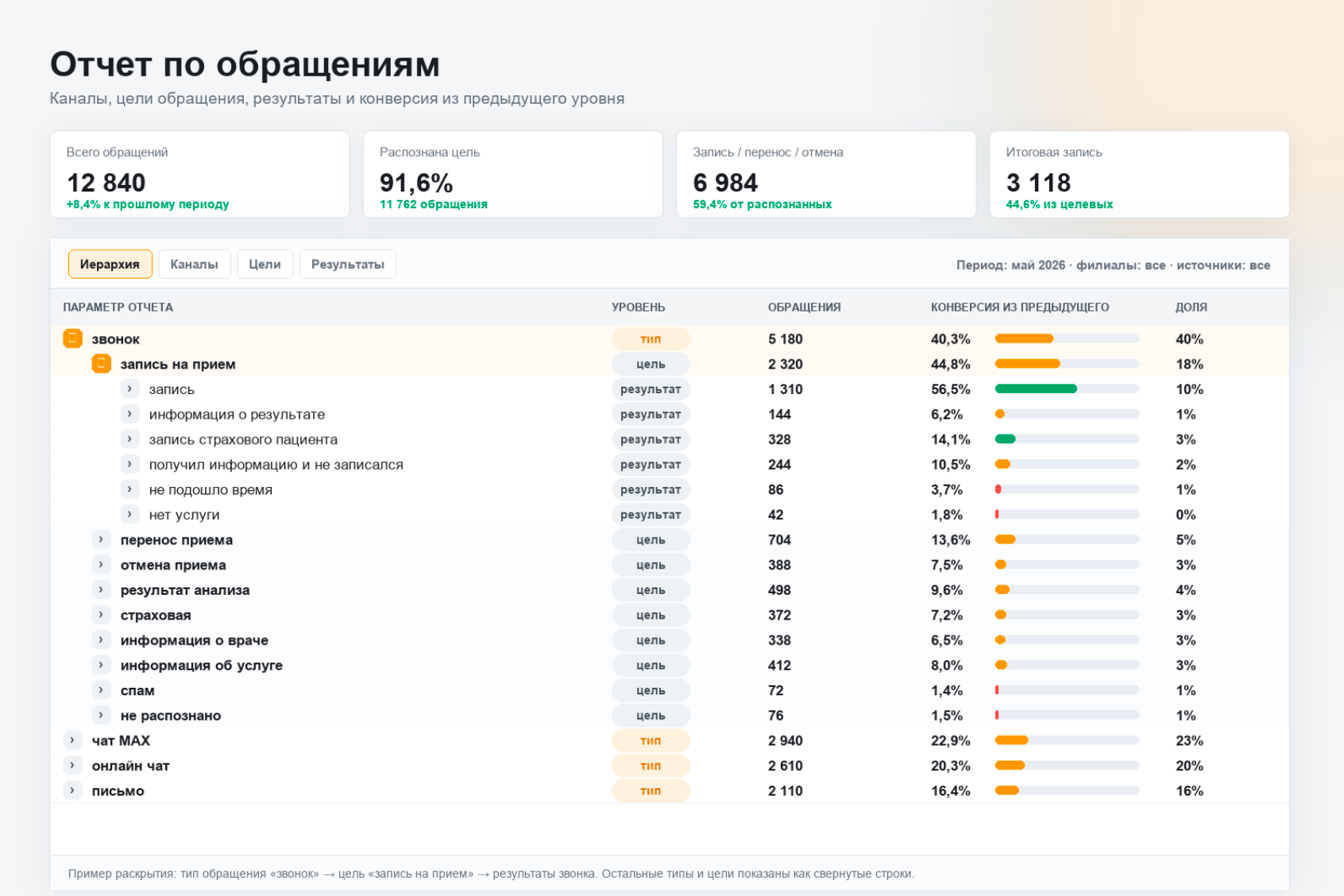Collapse the orange звонок row icon
Screen dimensions: 1344x896
pos(72,338)
